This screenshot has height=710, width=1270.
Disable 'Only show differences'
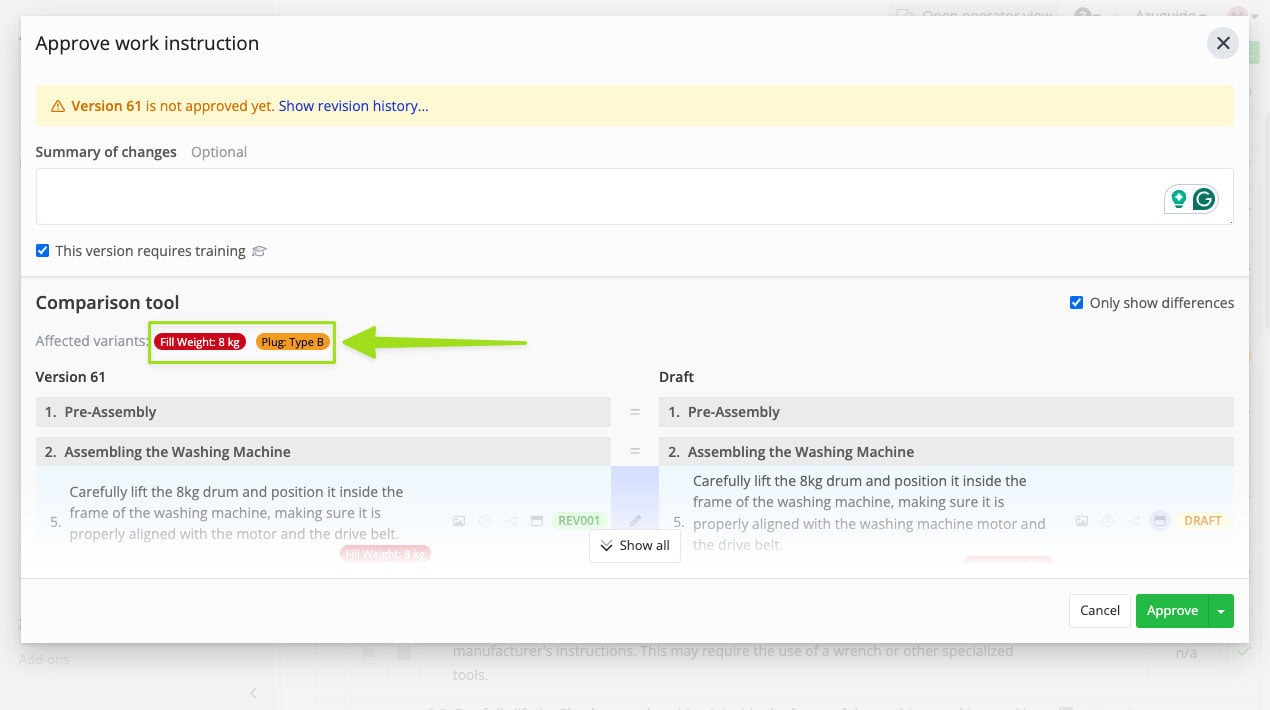tap(1076, 302)
